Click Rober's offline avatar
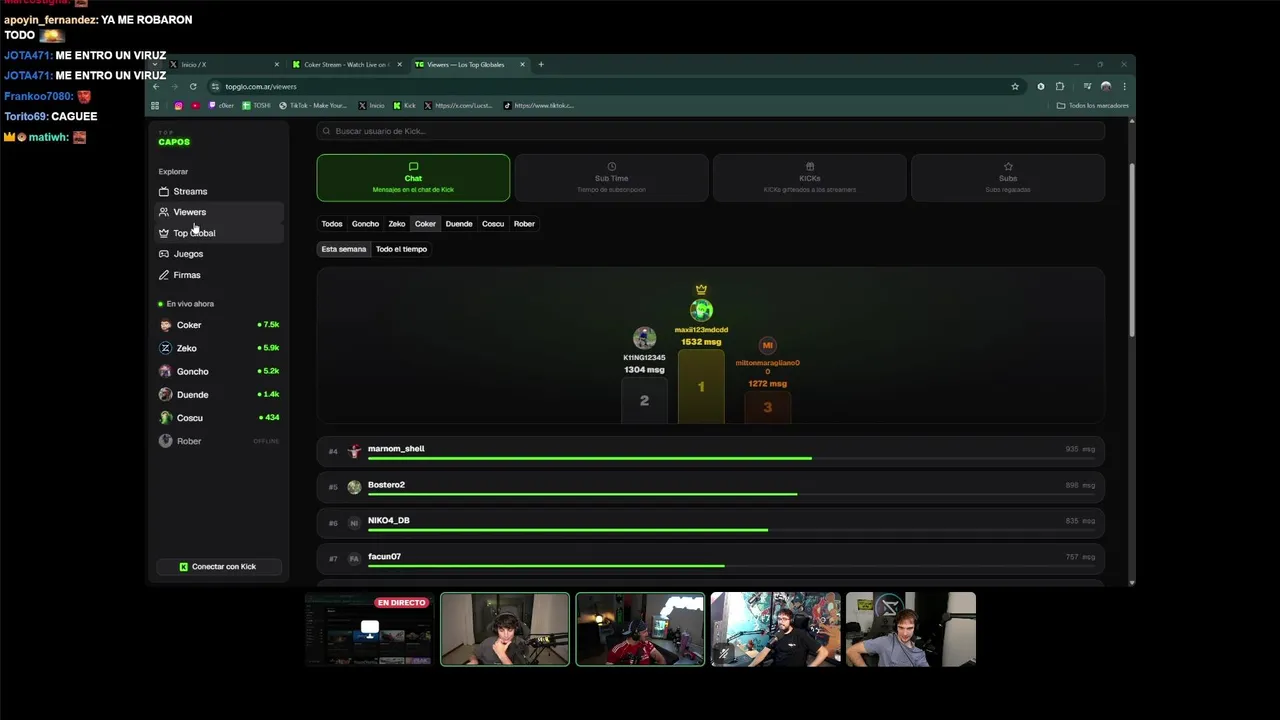This screenshot has width=1280, height=720. coord(166,441)
